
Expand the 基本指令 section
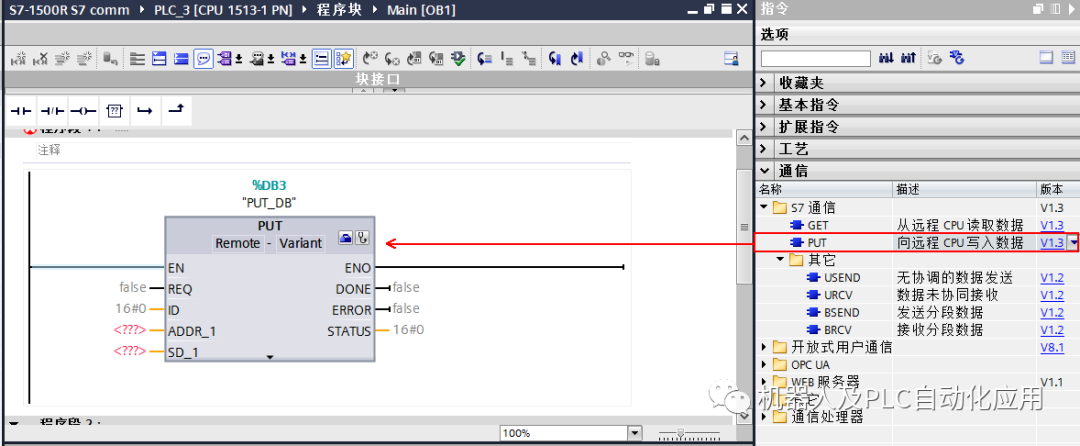762,105
